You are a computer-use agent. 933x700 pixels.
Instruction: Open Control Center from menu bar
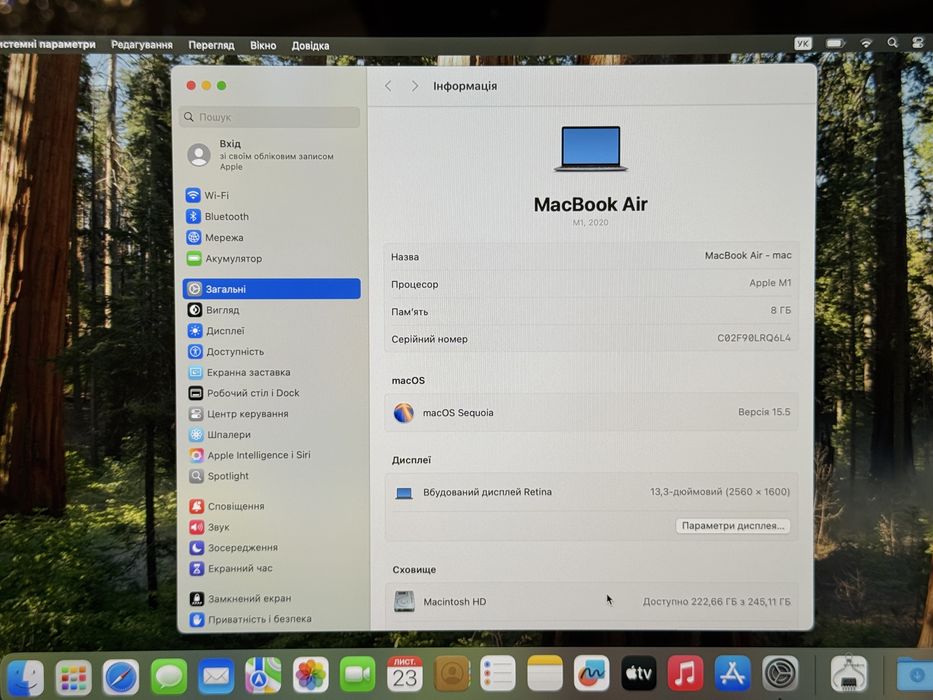(918, 43)
